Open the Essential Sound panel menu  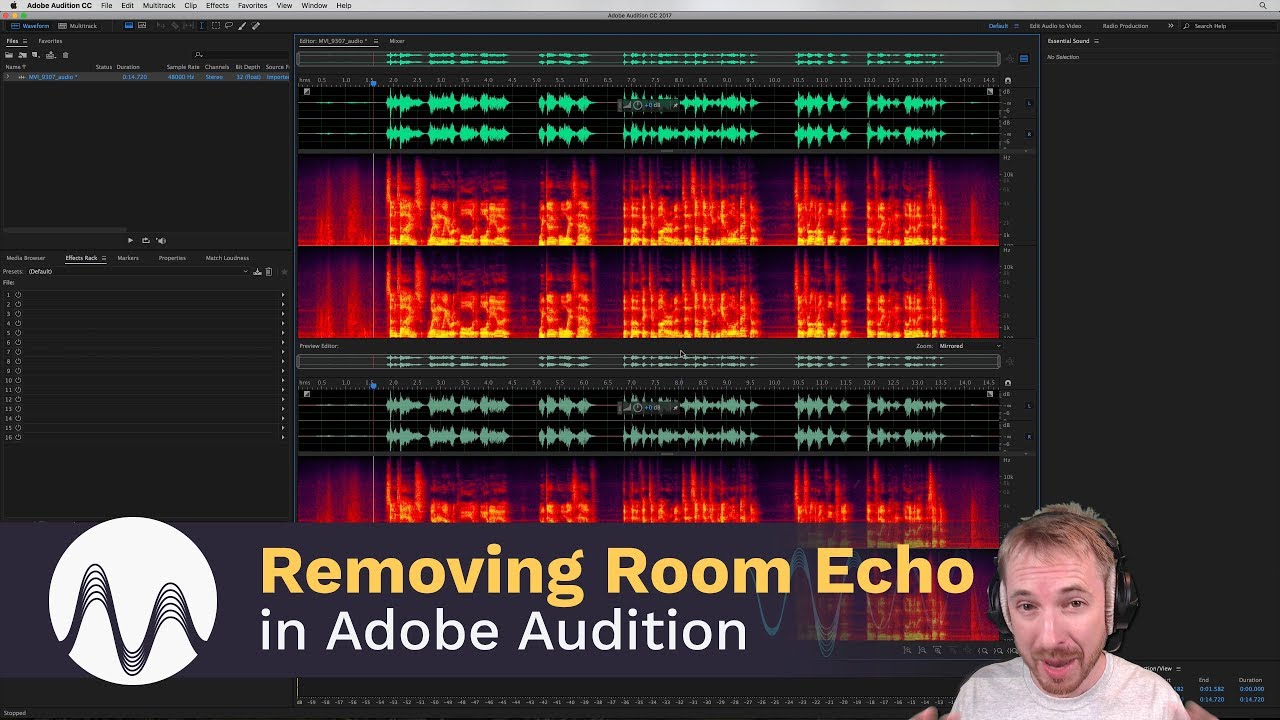click(1096, 41)
